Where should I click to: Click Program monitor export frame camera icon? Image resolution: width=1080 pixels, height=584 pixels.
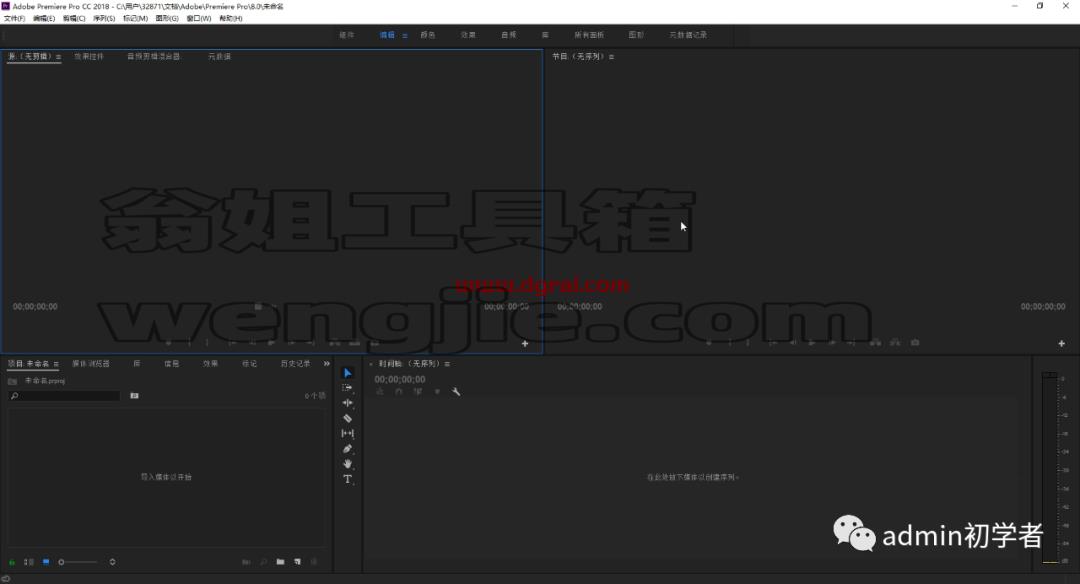click(915, 342)
